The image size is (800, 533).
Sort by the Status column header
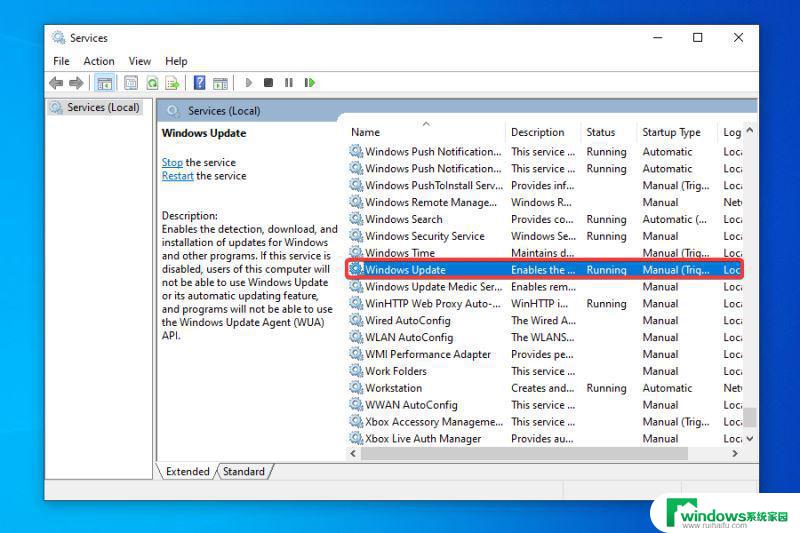[609, 132]
